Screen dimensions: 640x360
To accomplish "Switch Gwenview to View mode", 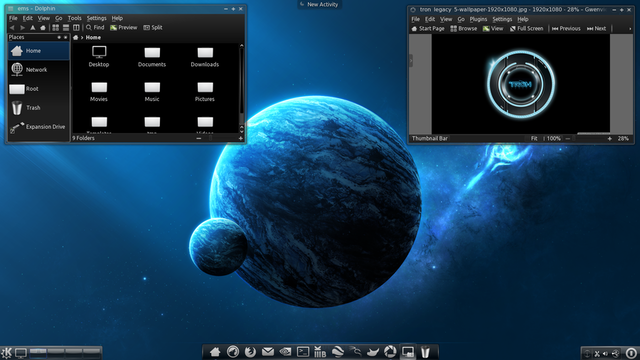I will point(493,29).
